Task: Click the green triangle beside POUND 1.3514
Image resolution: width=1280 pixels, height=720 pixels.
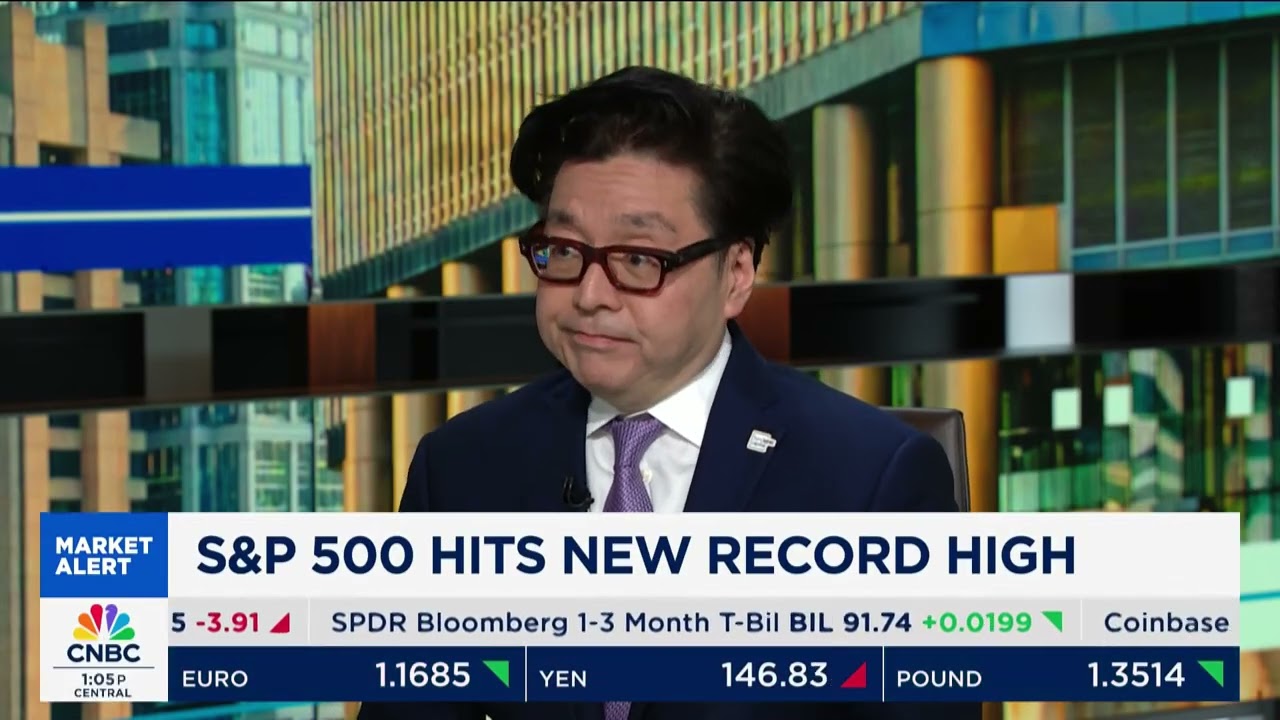Action: [1211, 674]
